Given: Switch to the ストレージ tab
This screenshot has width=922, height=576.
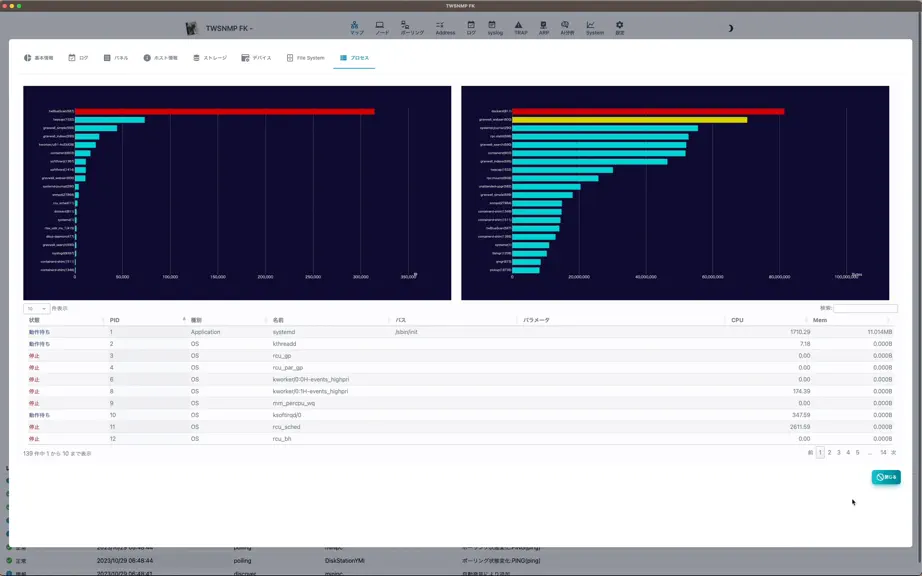Looking at the screenshot, I should click(x=209, y=58).
